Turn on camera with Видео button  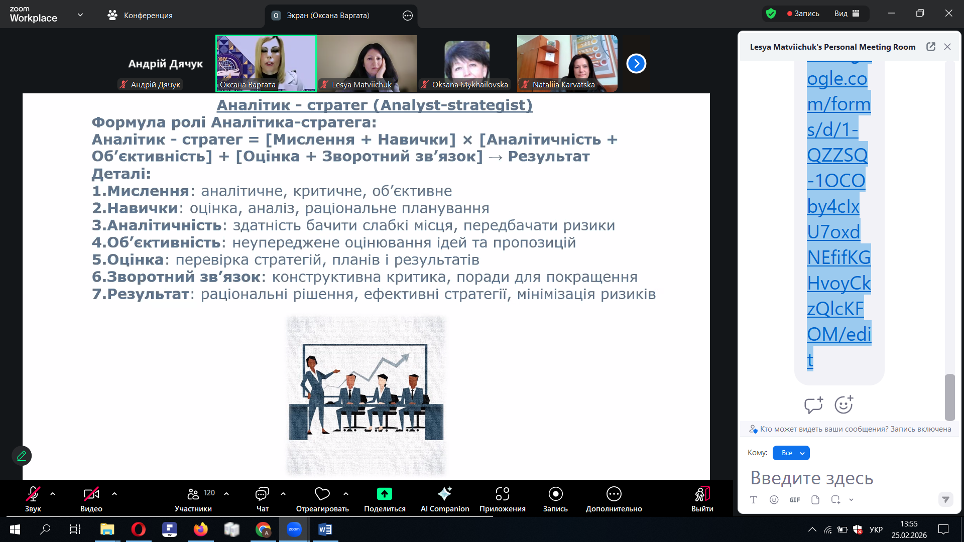[91, 494]
